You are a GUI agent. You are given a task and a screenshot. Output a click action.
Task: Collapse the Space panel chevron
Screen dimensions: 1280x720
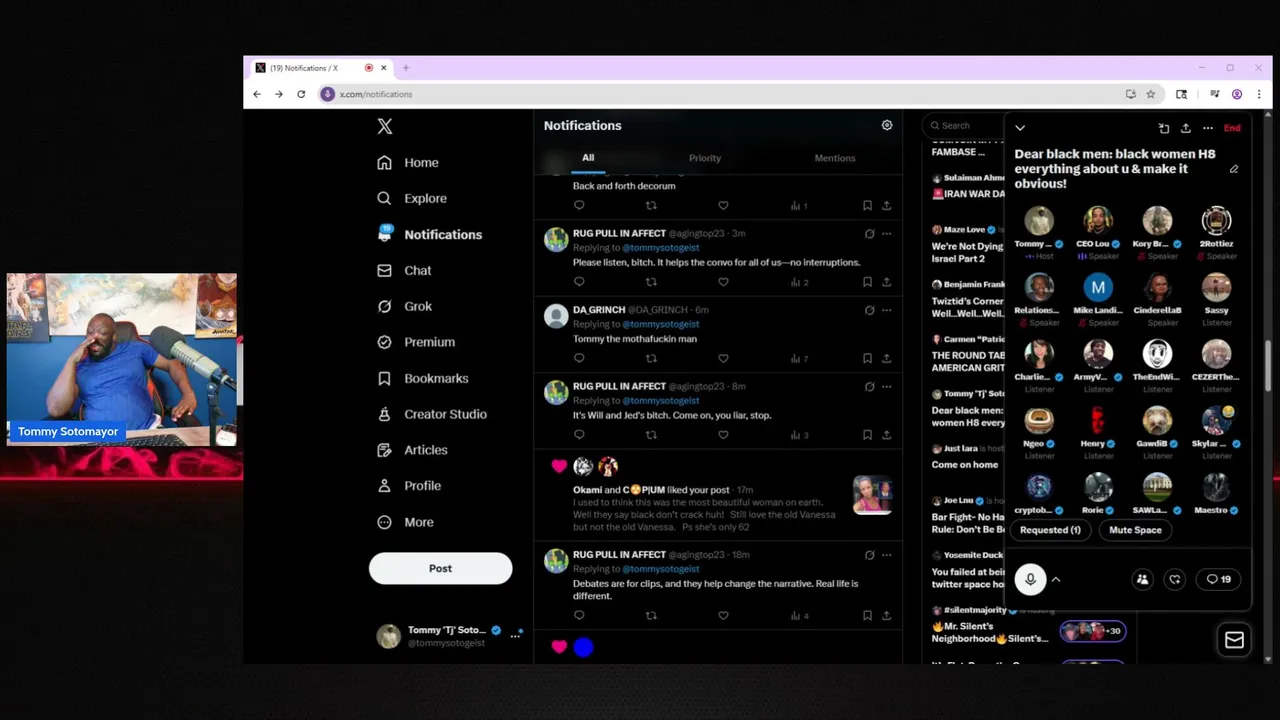pos(1020,128)
